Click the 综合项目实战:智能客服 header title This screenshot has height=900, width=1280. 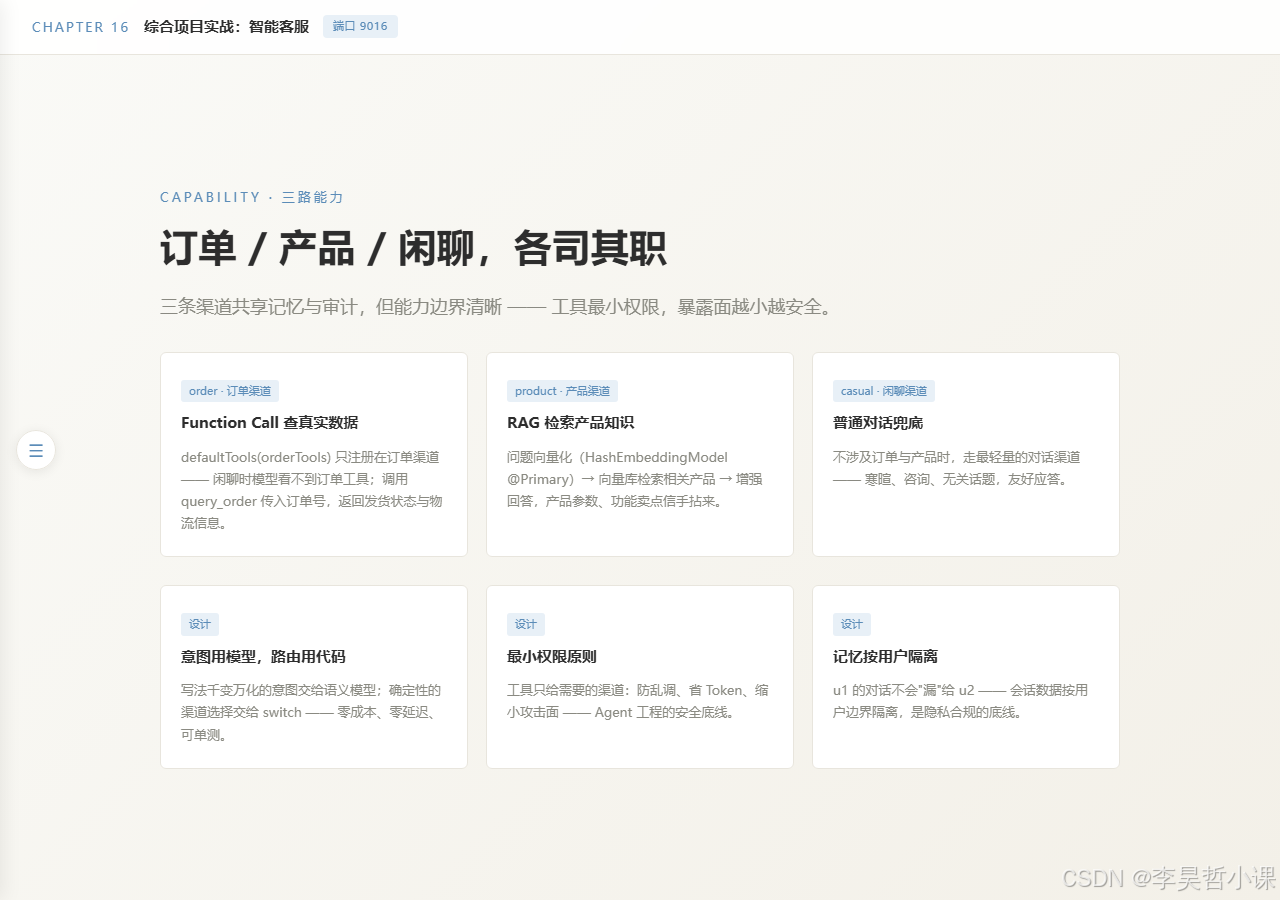click(x=226, y=27)
